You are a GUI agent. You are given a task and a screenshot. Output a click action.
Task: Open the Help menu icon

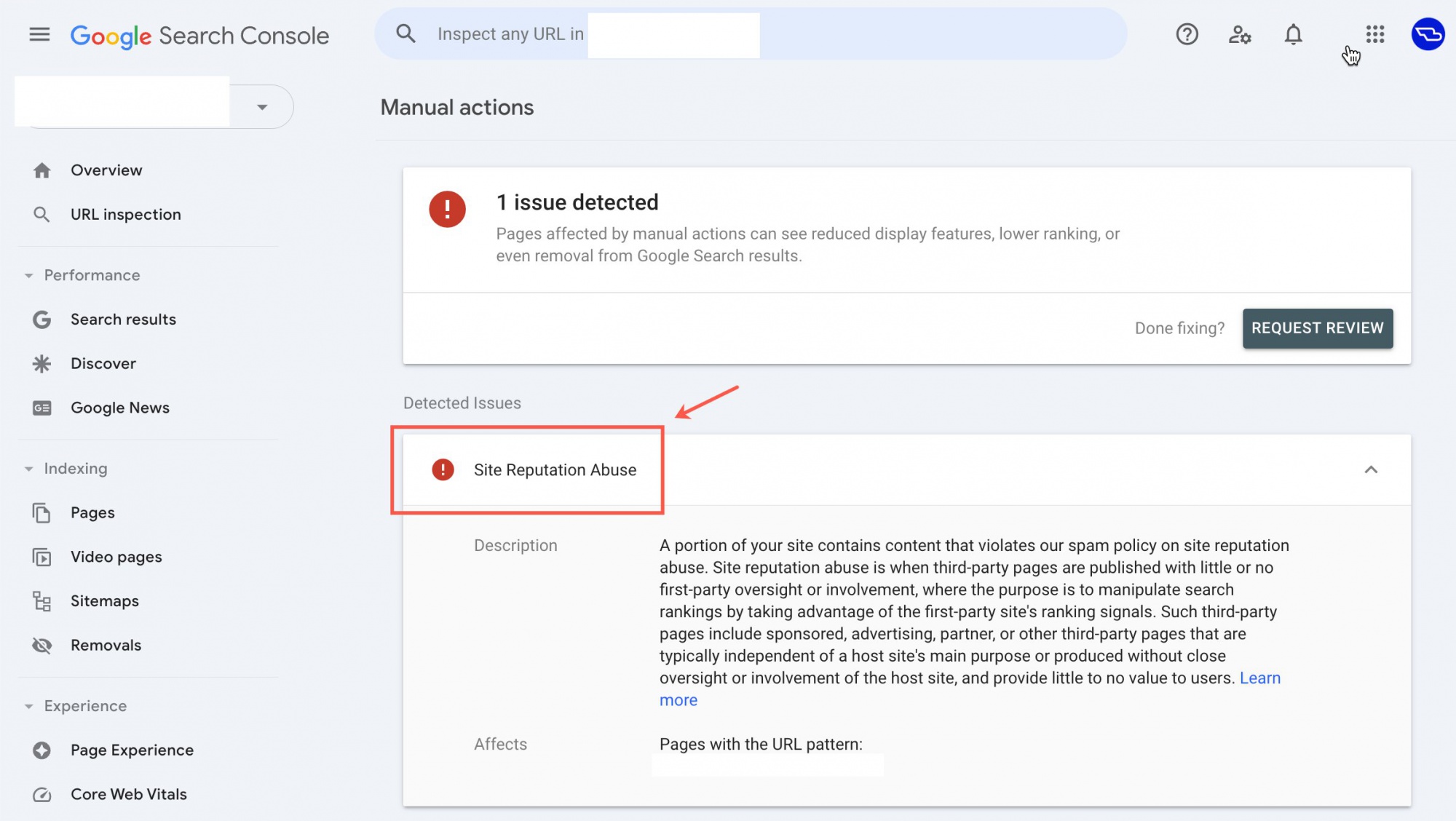[x=1185, y=33]
